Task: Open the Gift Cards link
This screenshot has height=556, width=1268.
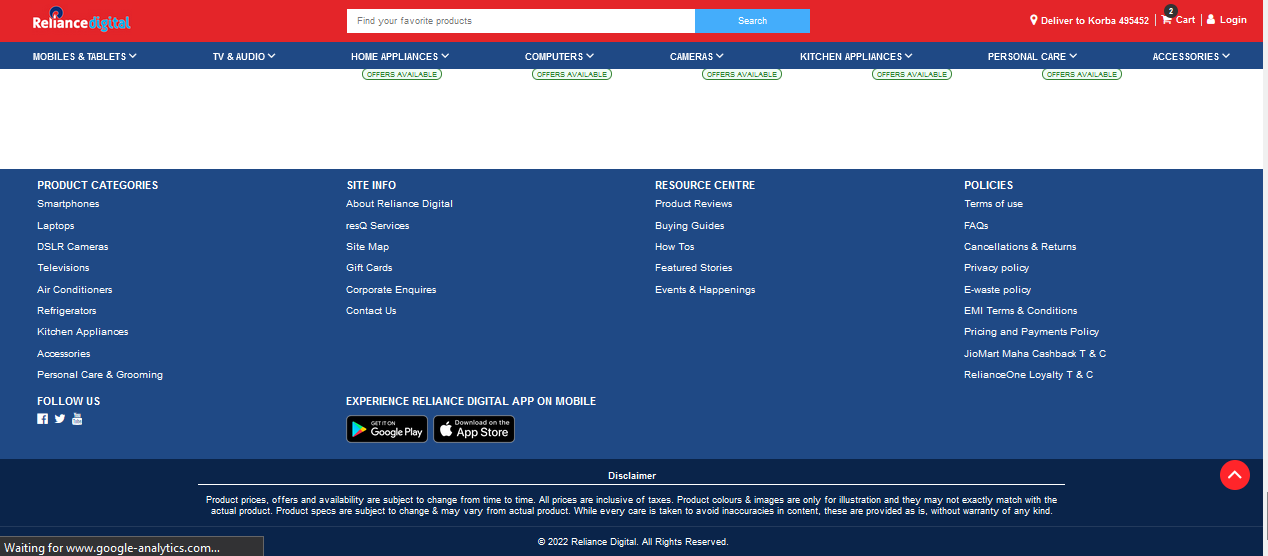Action: (x=369, y=268)
